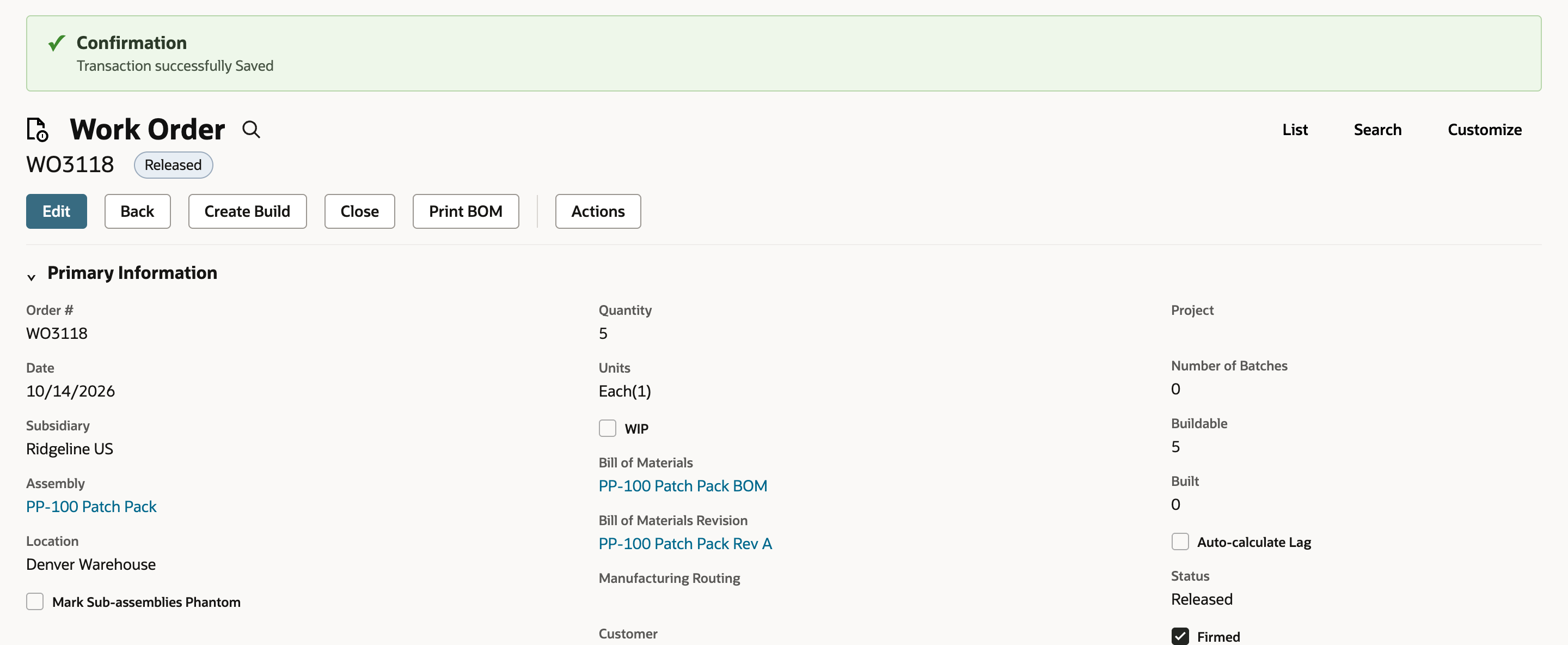This screenshot has width=1568, height=645.
Task: Click the Transaction successfully Saved message
Action: tap(175, 66)
